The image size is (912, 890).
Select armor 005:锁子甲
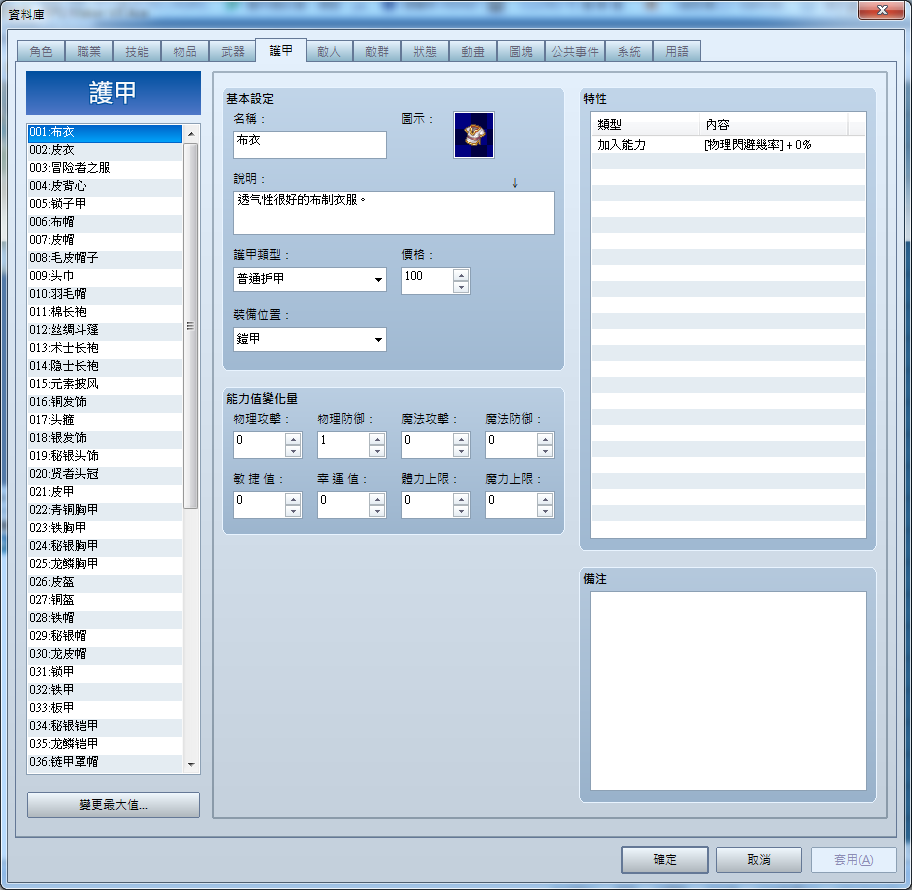[105, 204]
